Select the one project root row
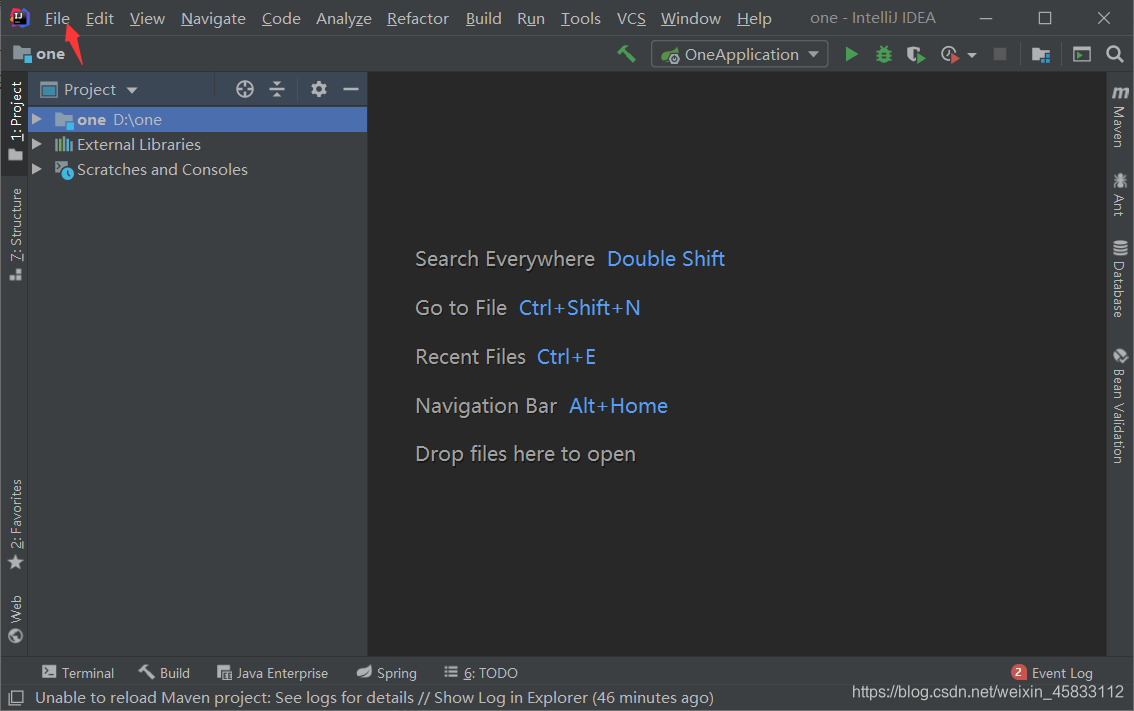The image size is (1134, 711). pos(197,119)
